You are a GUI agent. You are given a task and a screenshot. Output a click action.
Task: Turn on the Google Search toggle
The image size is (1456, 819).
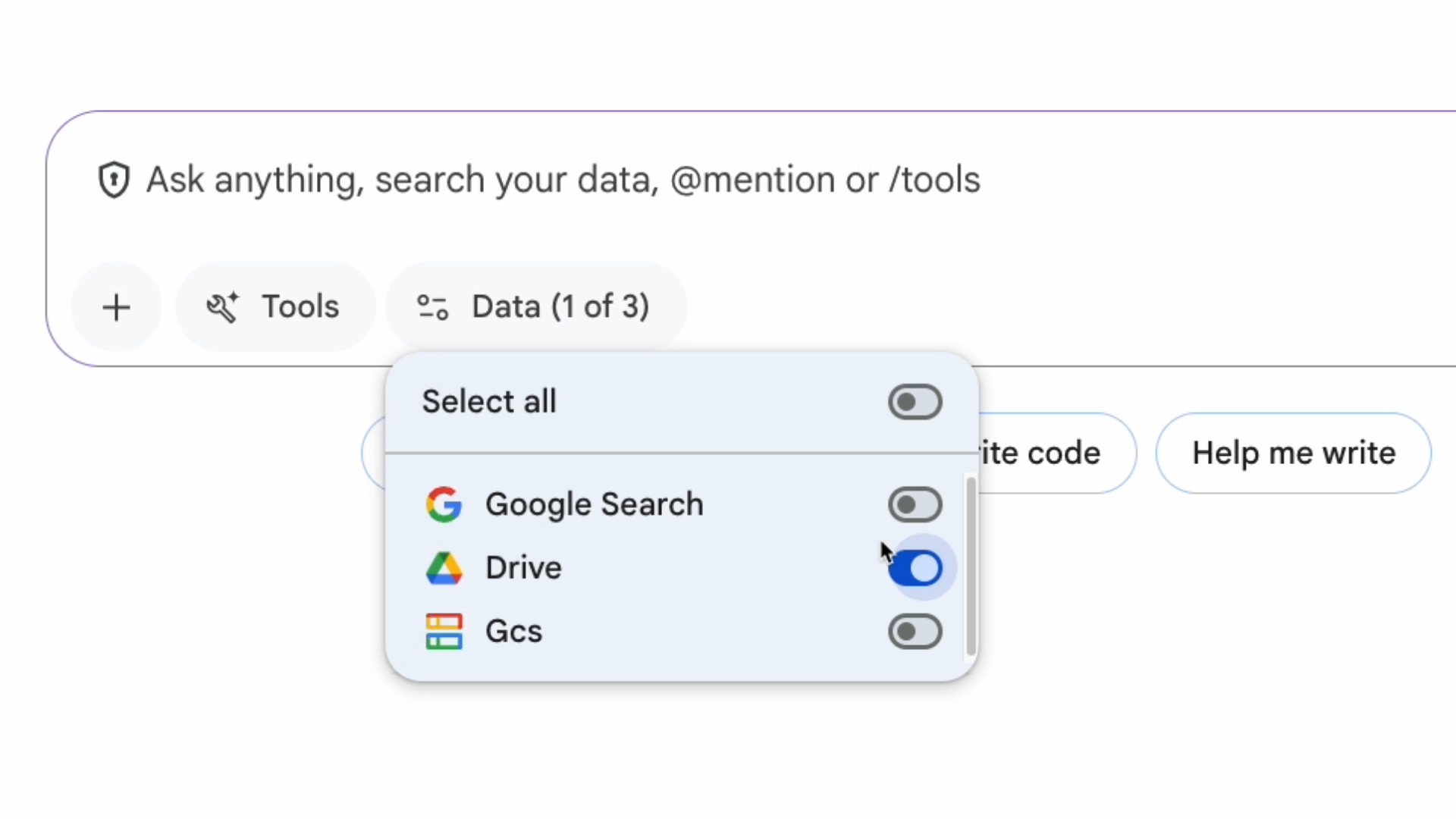pyautogui.click(x=915, y=505)
